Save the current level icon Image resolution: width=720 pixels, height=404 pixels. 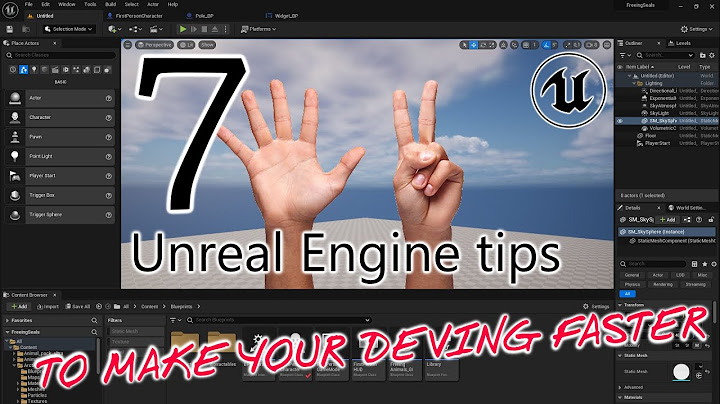(x=10, y=29)
